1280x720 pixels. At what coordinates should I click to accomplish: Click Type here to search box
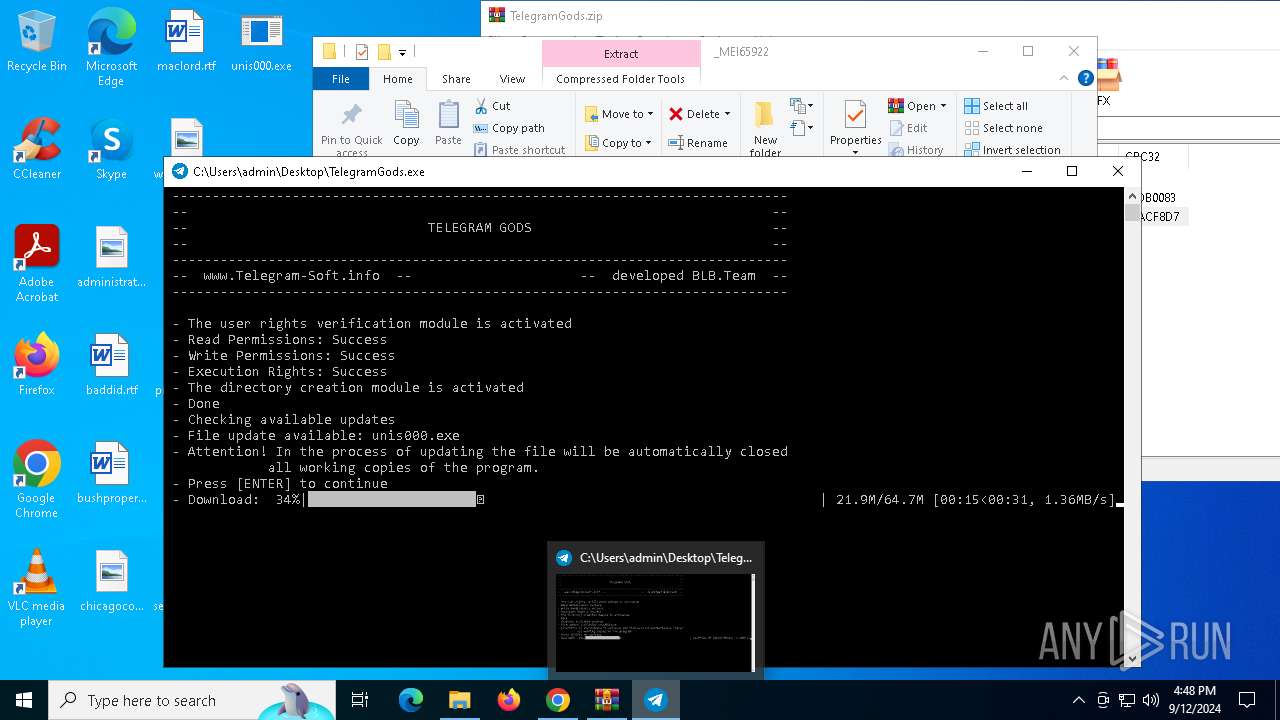tap(192, 700)
